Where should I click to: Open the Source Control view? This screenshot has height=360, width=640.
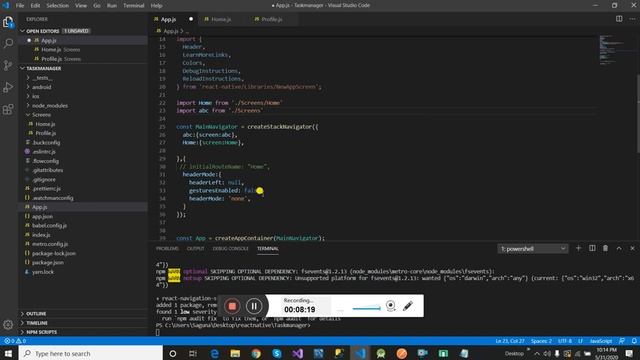[x=8, y=65]
